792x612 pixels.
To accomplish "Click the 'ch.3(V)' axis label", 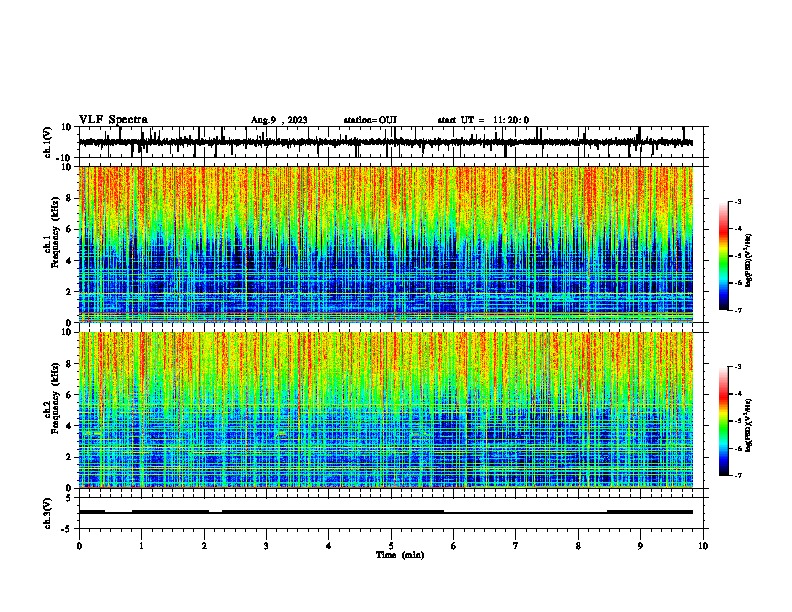I will (48, 513).
